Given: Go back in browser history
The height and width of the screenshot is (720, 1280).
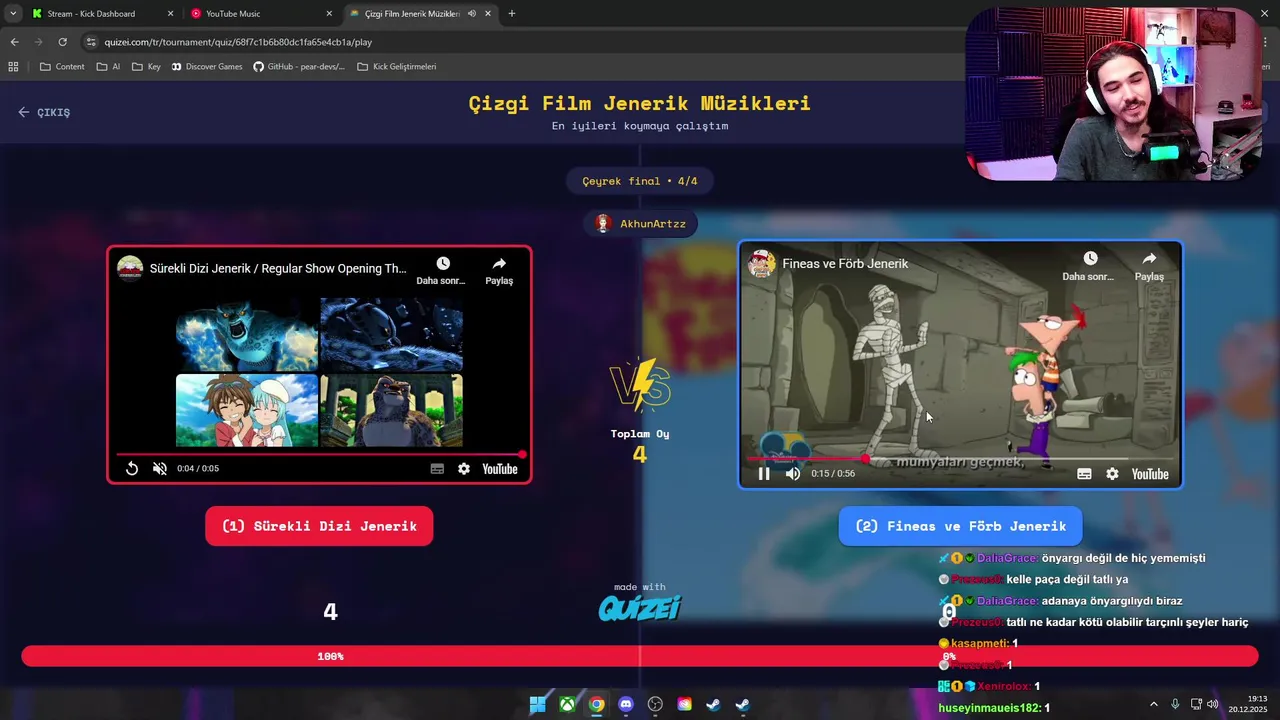Looking at the screenshot, I should click(x=14, y=42).
